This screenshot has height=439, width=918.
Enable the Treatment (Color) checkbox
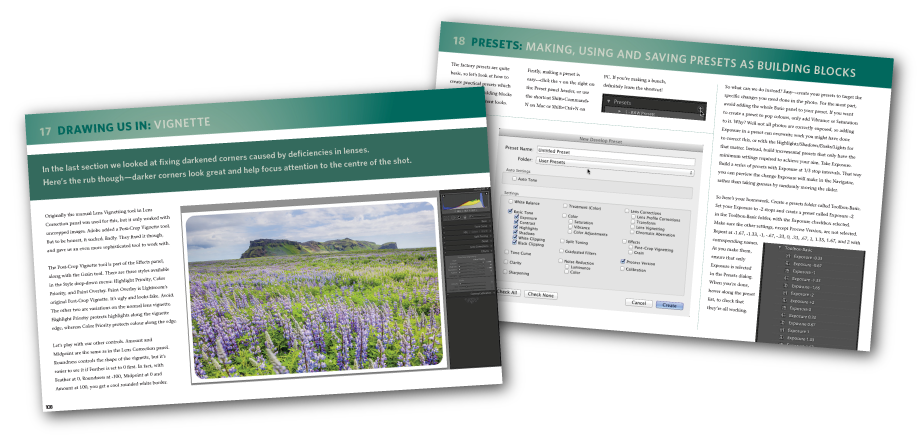point(565,205)
